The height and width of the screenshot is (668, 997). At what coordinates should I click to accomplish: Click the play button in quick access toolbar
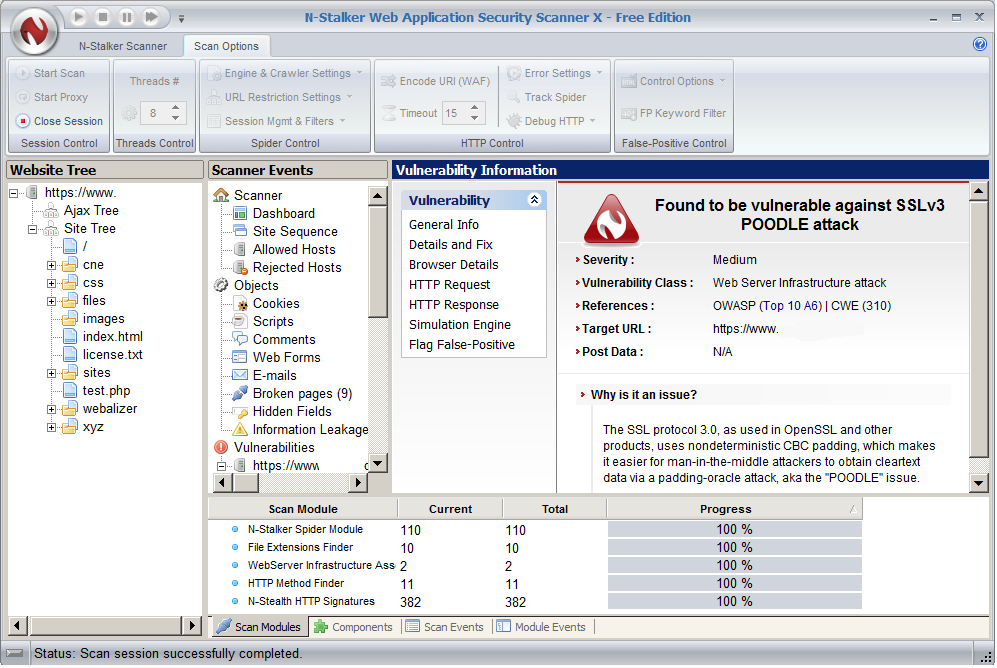(78, 17)
